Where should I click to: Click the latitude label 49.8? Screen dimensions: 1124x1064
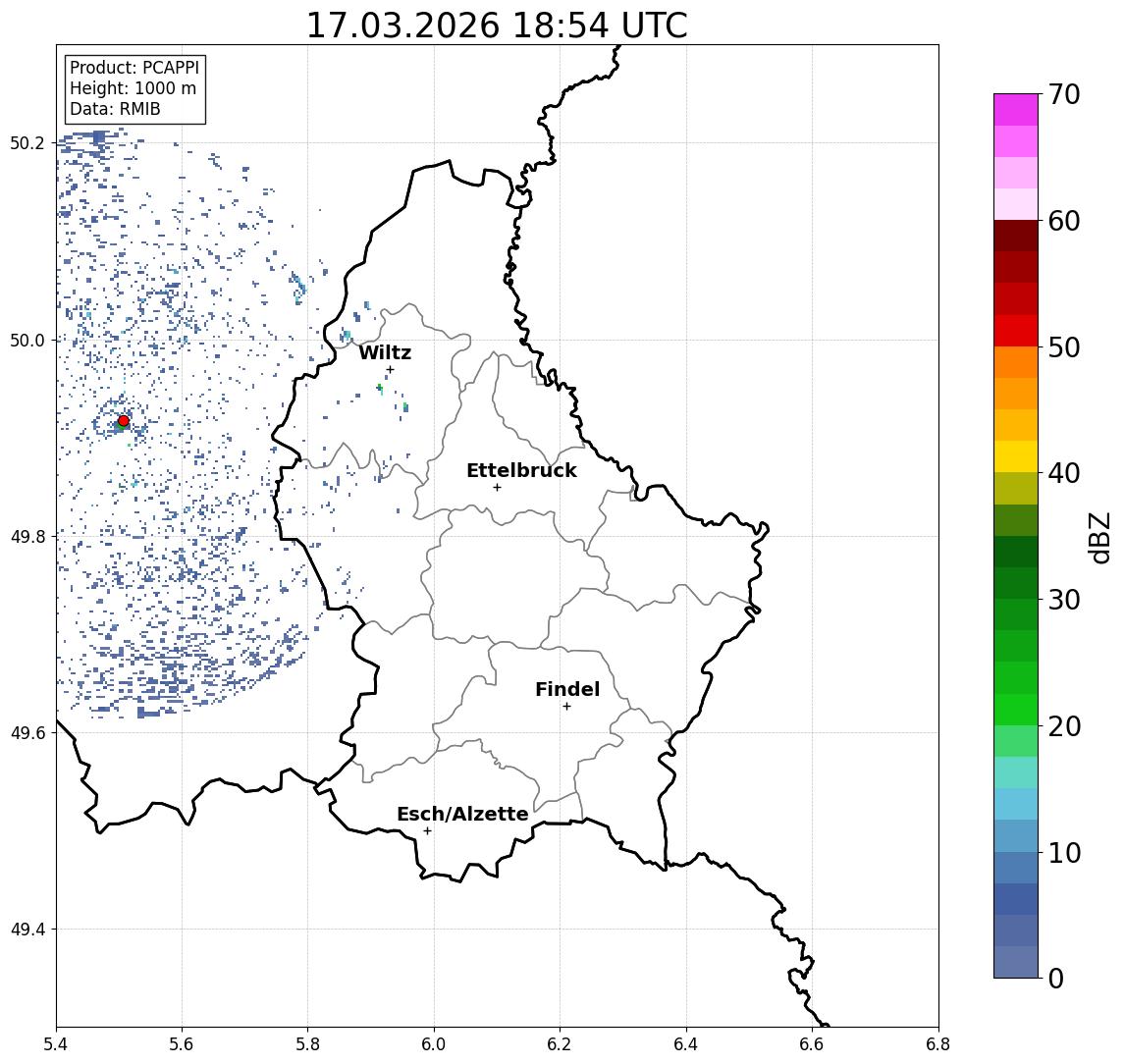click(x=27, y=536)
